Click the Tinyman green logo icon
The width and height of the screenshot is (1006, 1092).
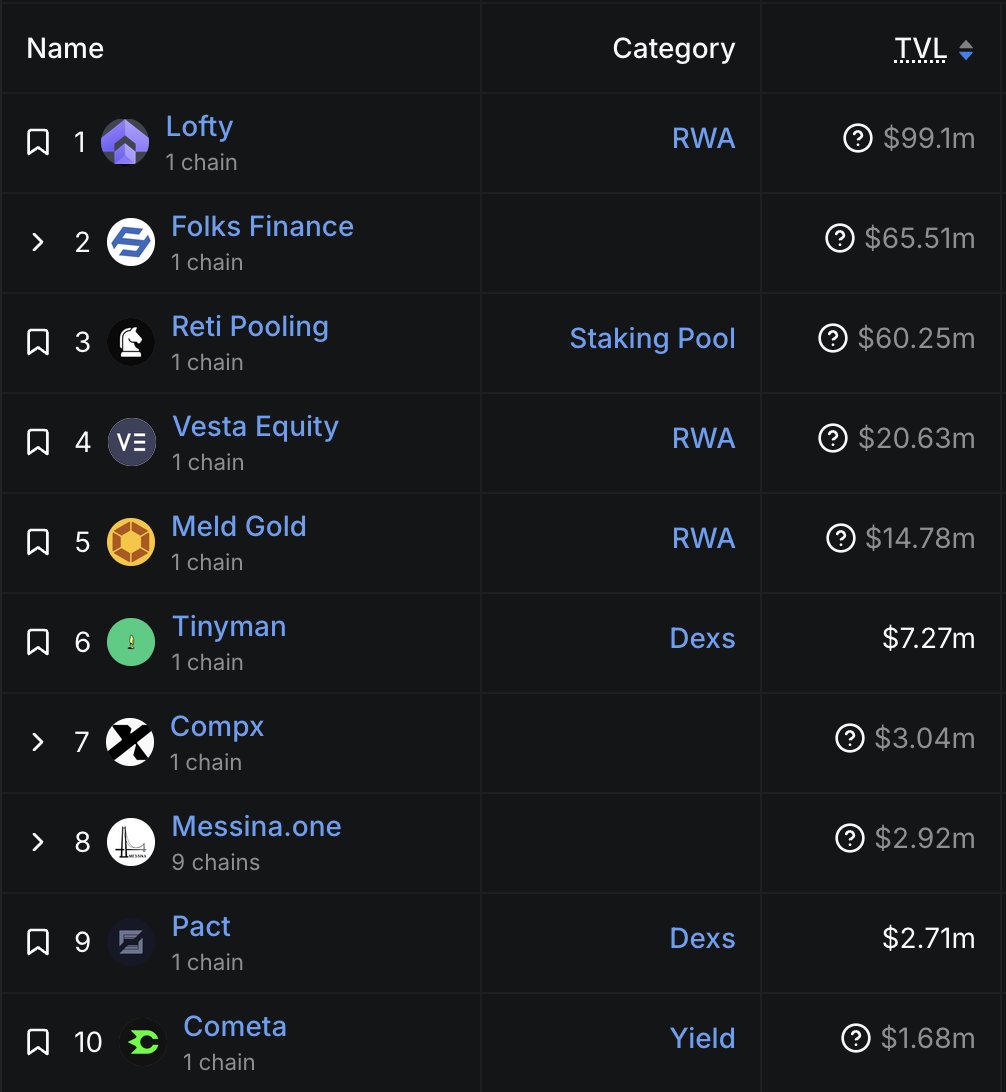131,642
